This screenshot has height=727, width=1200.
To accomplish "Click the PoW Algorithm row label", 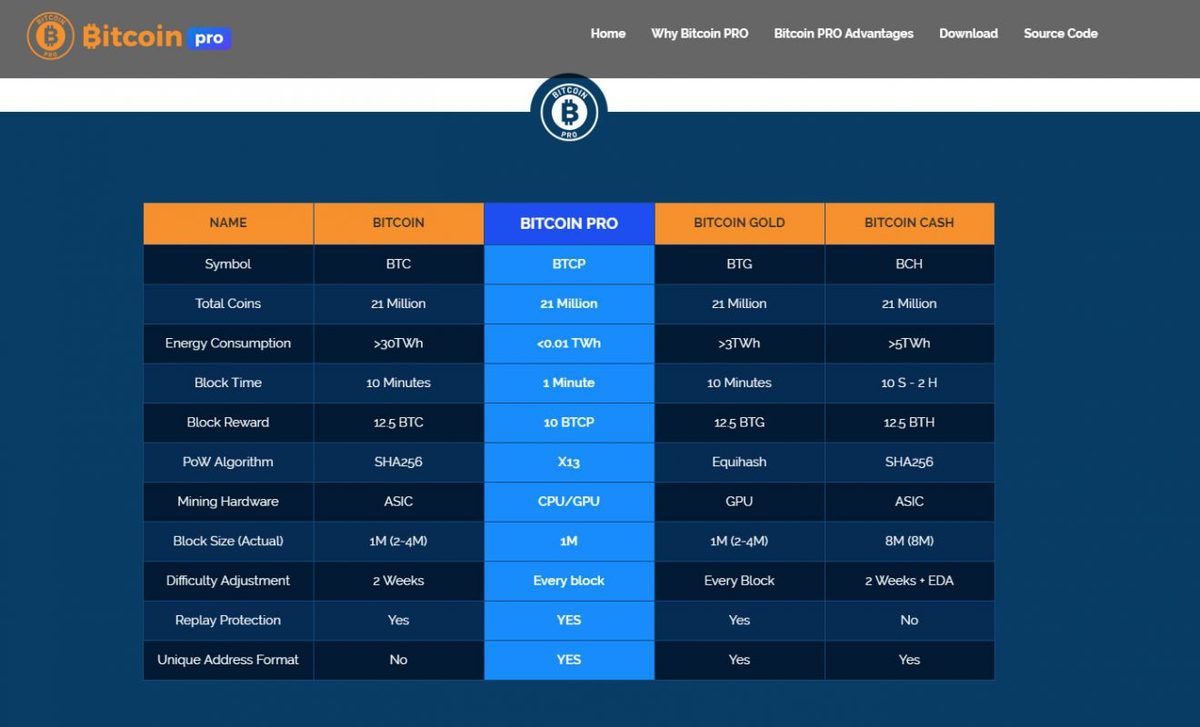I will pyautogui.click(x=228, y=462).
